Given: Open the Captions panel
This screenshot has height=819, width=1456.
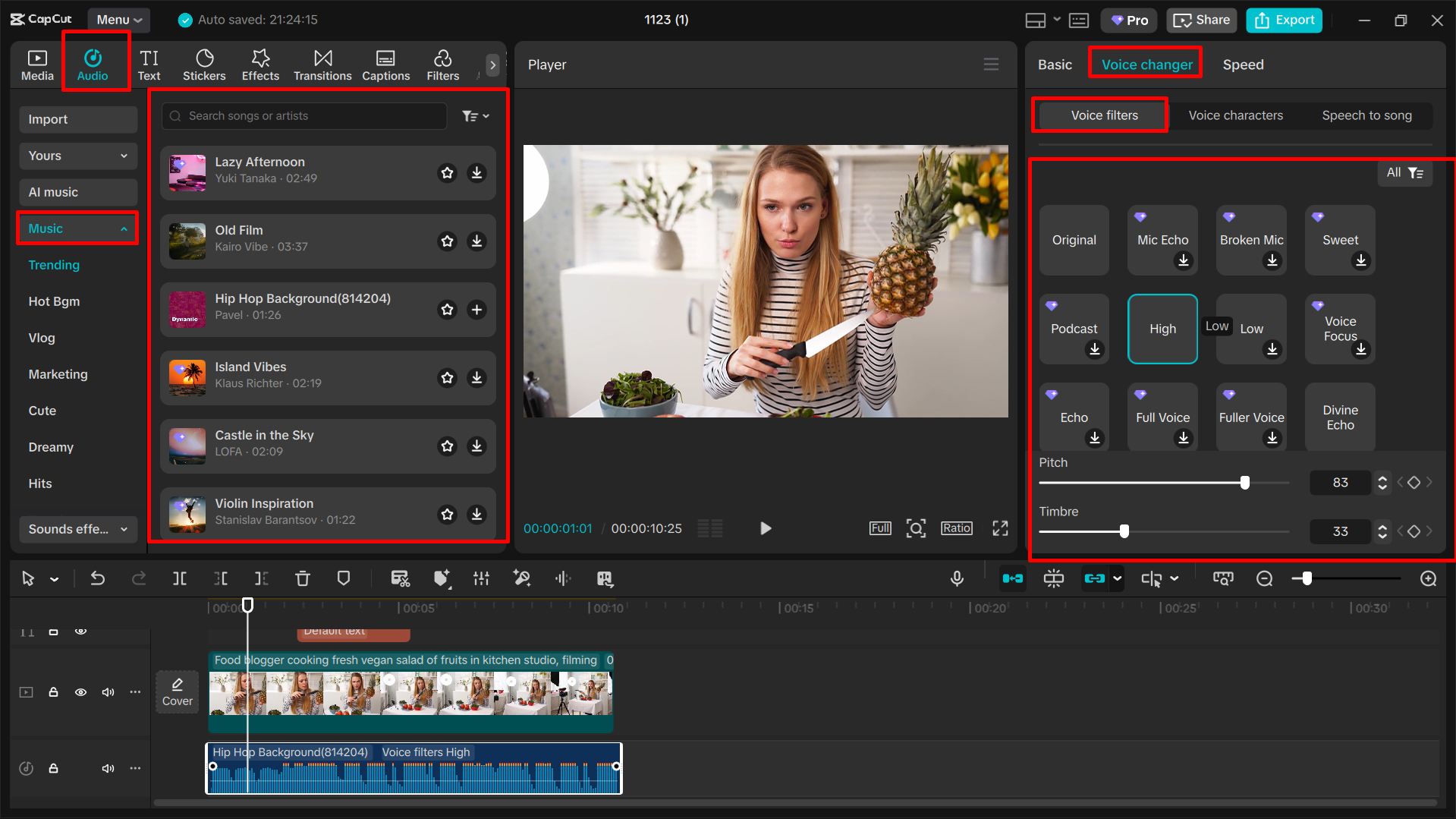Looking at the screenshot, I should [x=386, y=64].
